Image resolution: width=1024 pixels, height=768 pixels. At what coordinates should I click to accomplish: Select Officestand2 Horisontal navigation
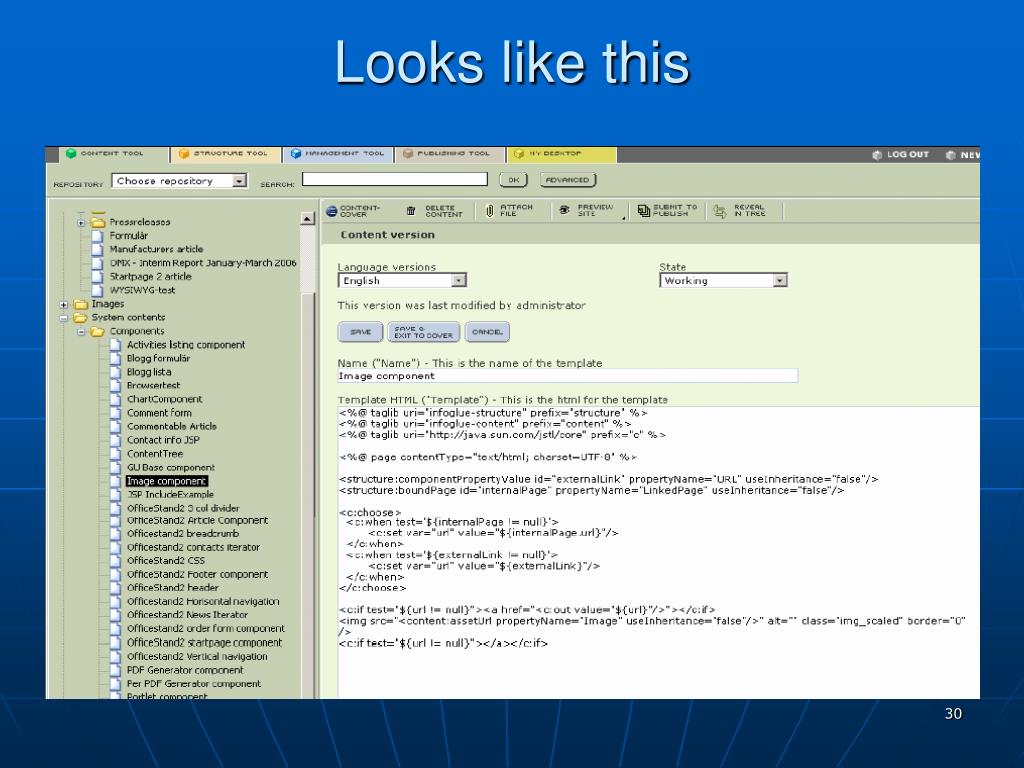(203, 602)
